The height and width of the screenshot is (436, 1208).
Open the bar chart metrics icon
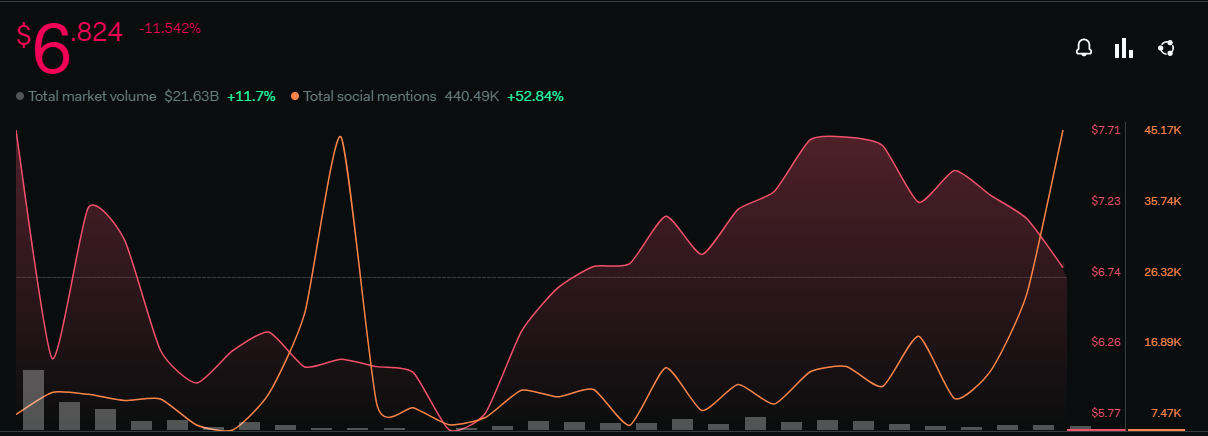tap(1124, 48)
